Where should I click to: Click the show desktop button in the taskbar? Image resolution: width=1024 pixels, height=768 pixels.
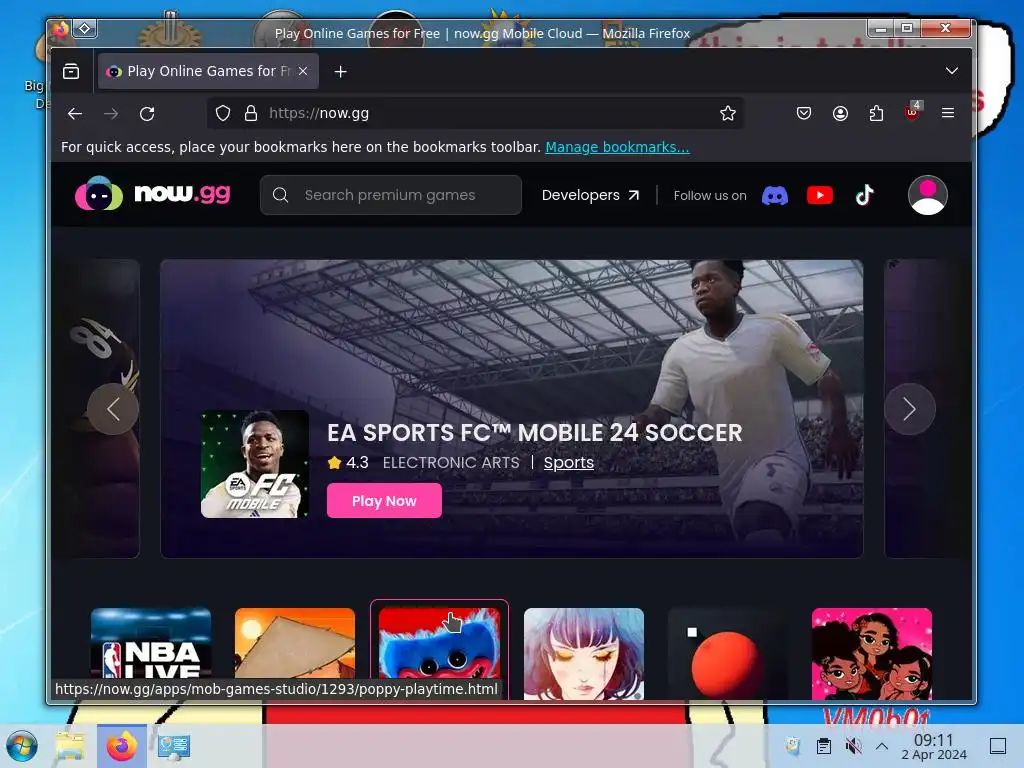coord(997,746)
